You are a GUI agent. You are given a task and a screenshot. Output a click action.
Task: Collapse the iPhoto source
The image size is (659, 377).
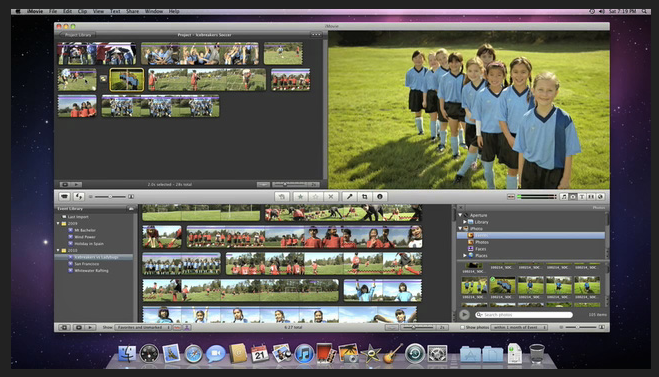point(460,228)
